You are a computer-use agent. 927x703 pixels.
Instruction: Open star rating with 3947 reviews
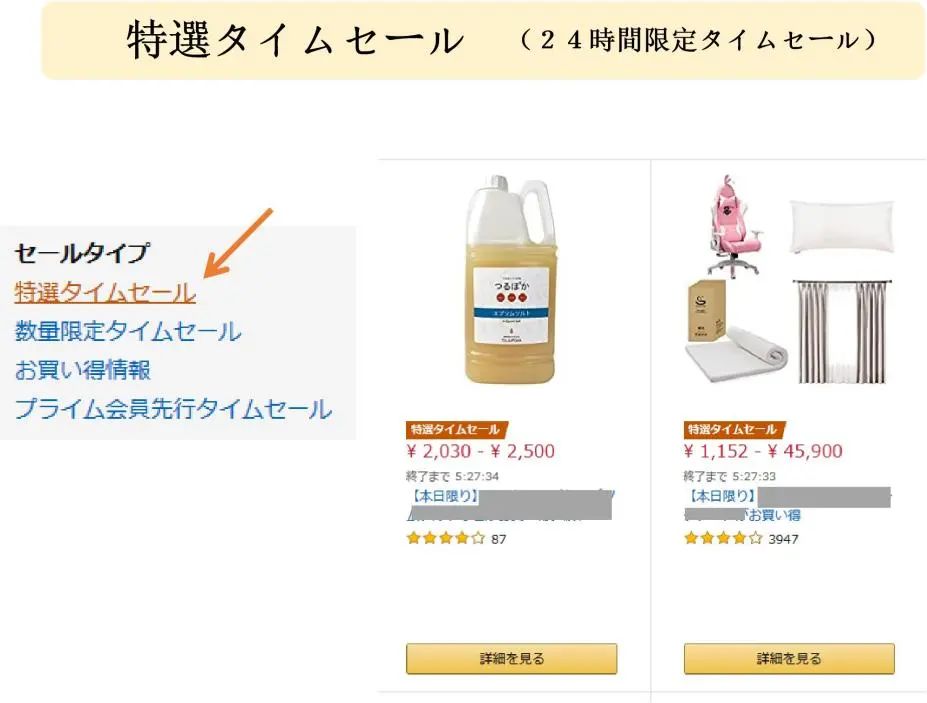tap(723, 539)
